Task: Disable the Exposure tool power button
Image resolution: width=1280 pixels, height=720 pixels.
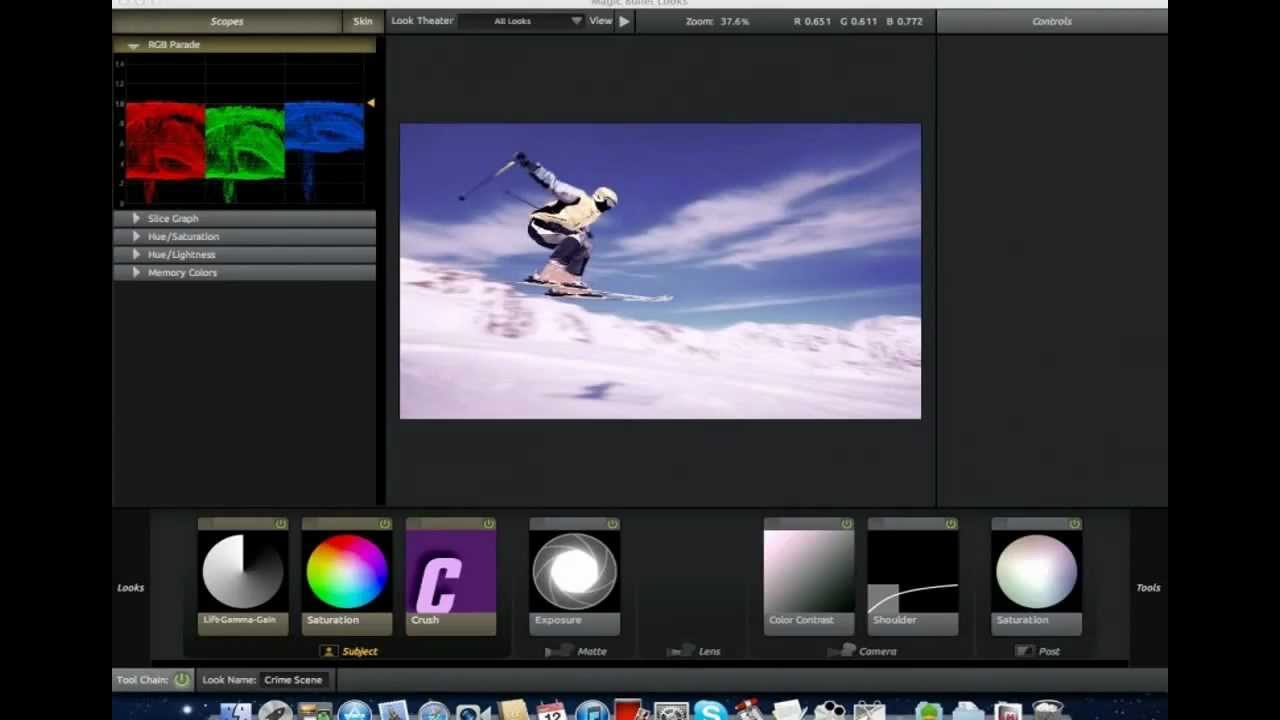Action: click(612, 524)
